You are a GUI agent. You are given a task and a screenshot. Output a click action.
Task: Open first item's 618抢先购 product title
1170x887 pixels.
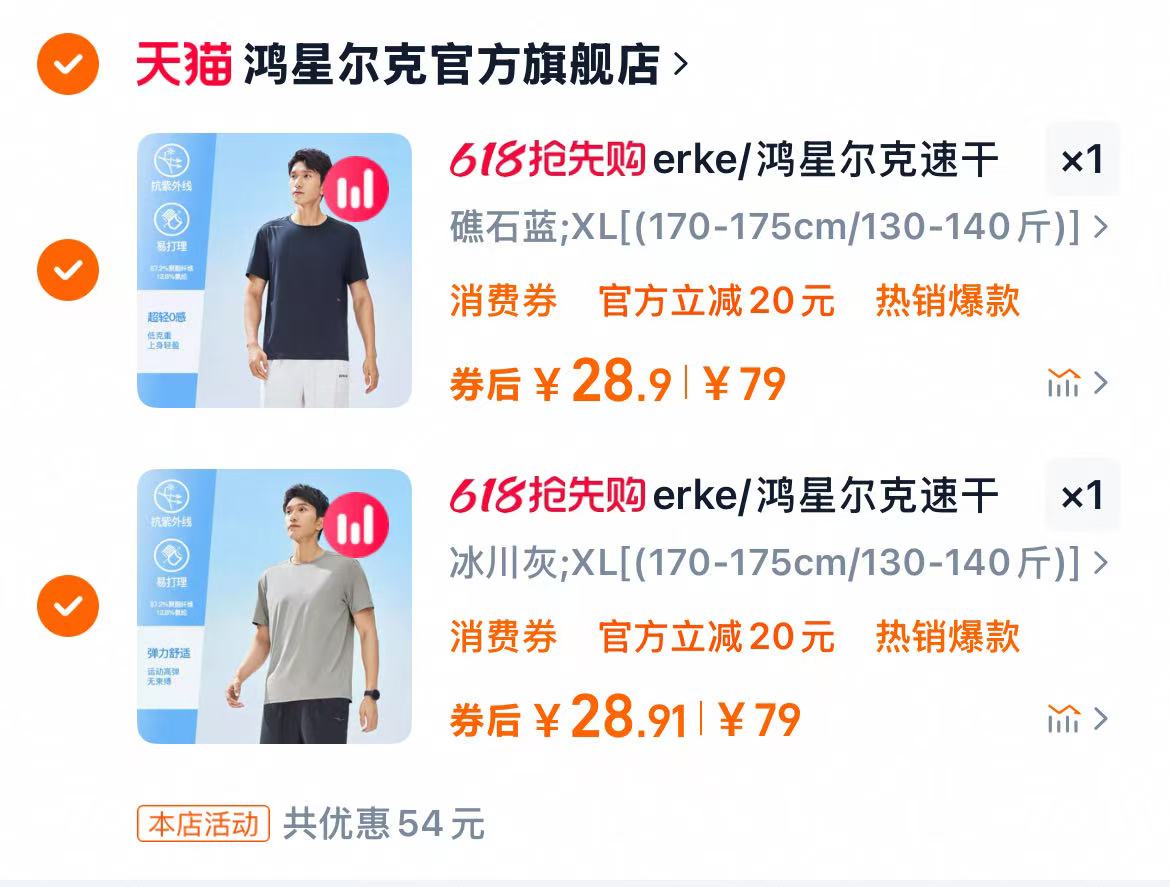click(724, 160)
